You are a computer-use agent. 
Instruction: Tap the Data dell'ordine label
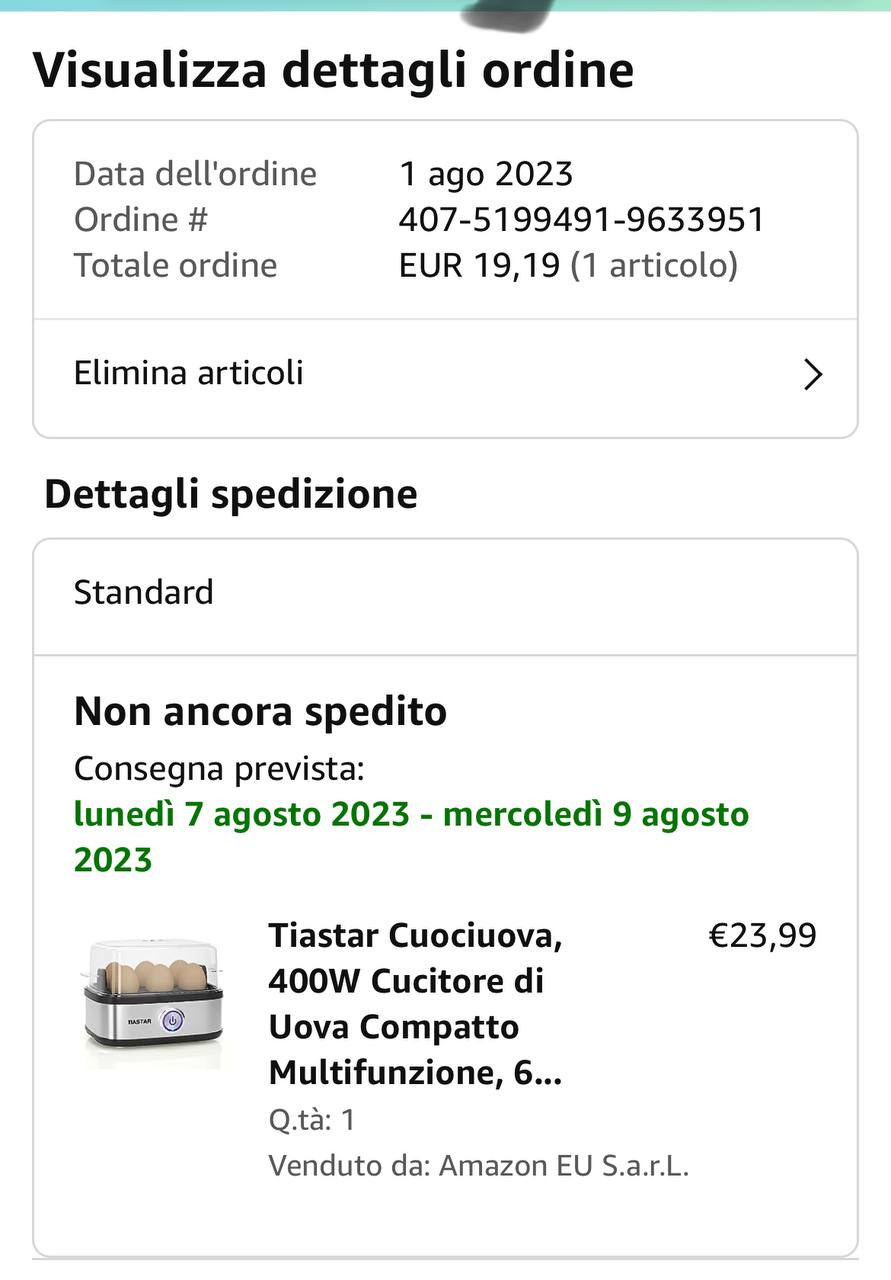pyautogui.click(x=195, y=174)
